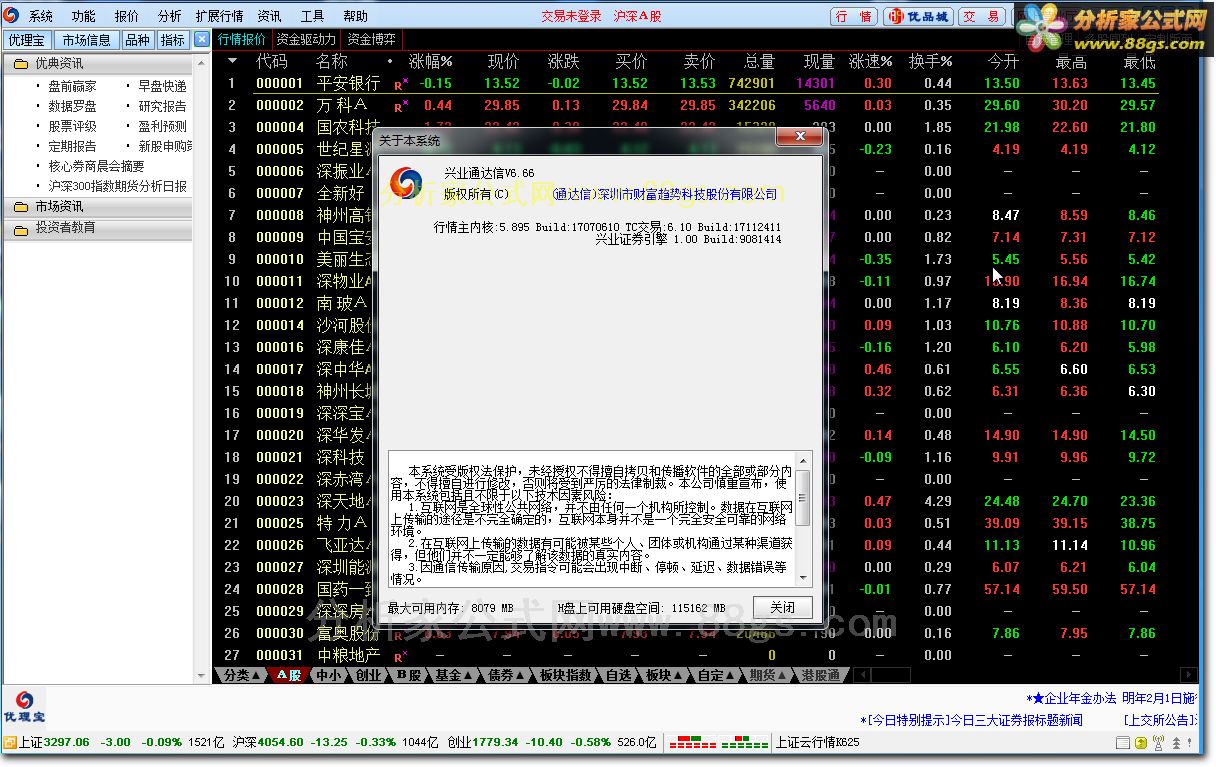Open the 分析 menu
Viewport: 1216px width, 767px height.
click(x=170, y=17)
